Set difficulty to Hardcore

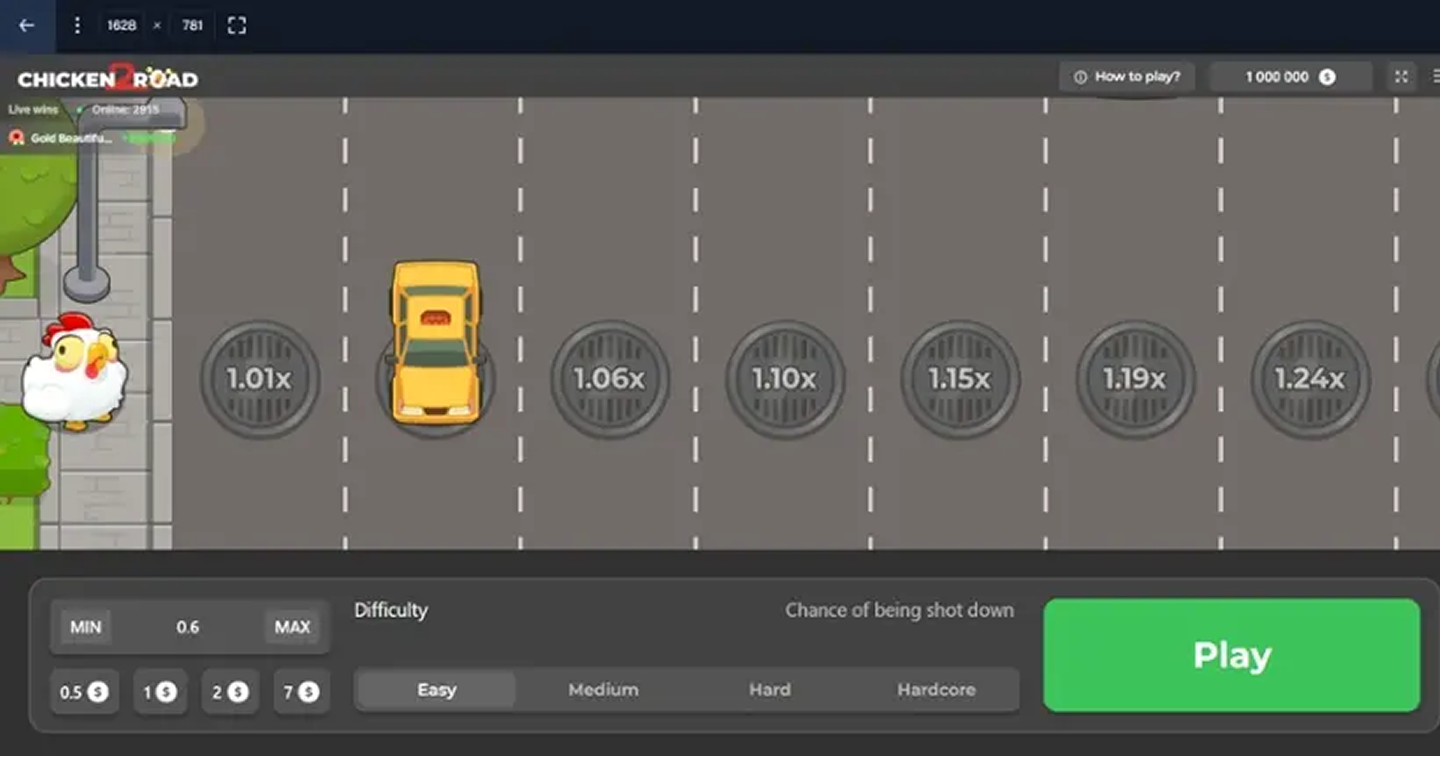point(936,690)
